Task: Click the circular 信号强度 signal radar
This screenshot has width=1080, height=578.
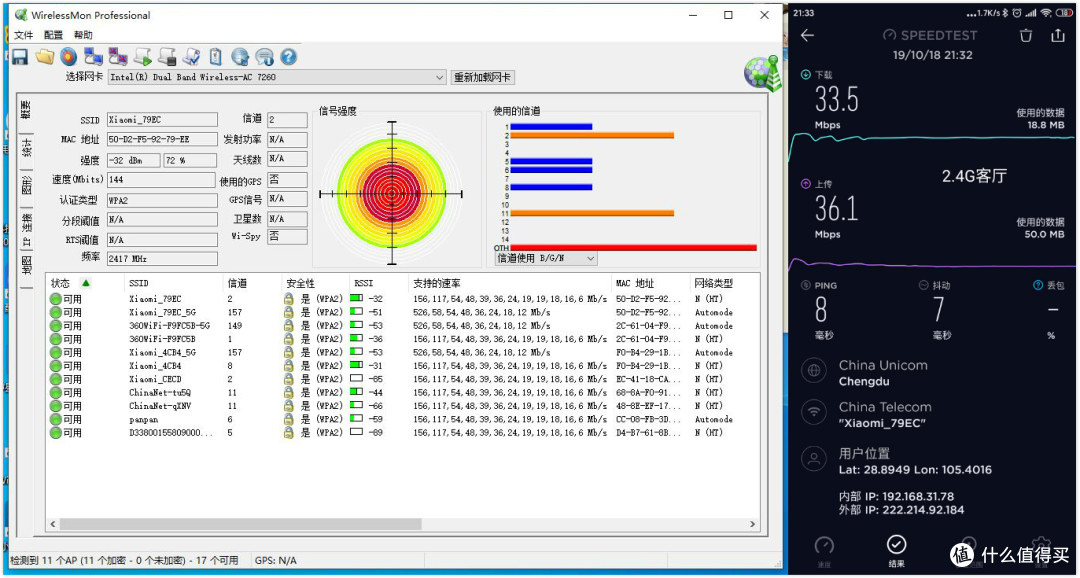Action: [391, 194]
